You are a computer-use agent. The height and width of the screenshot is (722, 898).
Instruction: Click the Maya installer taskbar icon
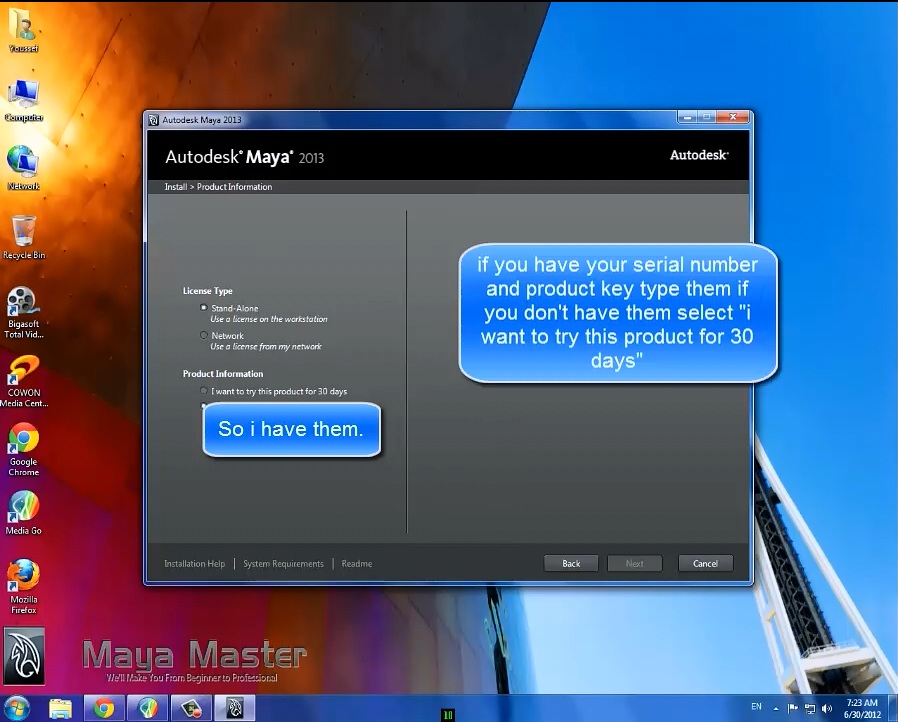[234, 708]
